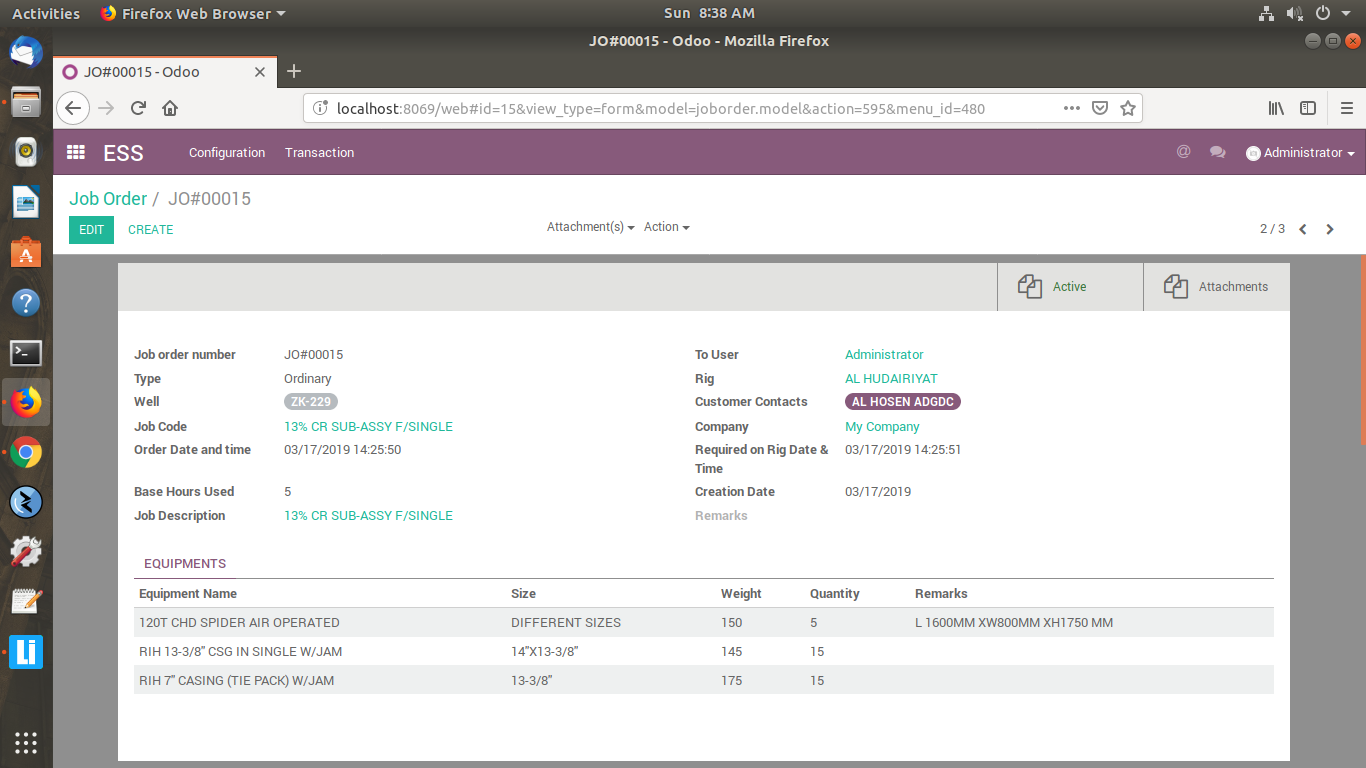
Task: Open the Action dropdown menu
Action: coord(665,227)
